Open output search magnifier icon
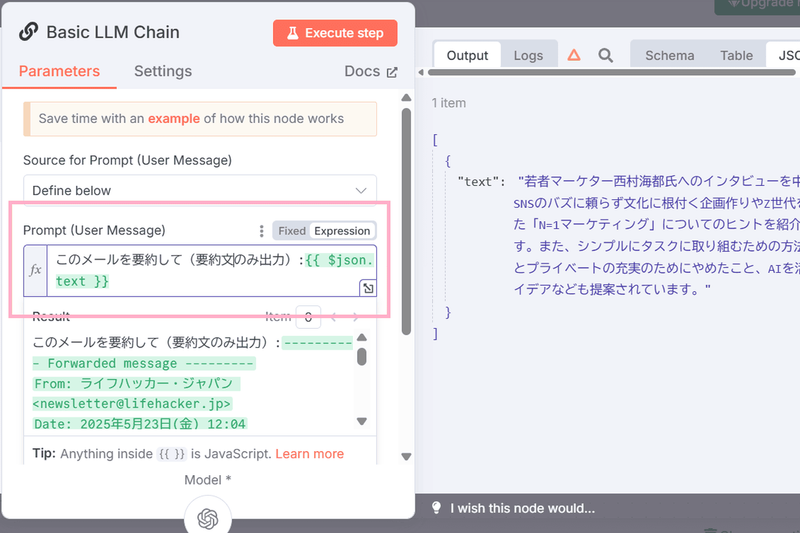 [x=606, y=55]
